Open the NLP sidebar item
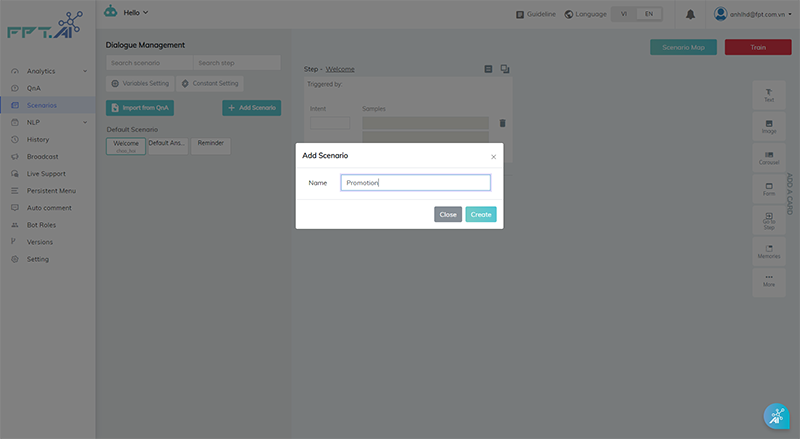 [33, 123]
